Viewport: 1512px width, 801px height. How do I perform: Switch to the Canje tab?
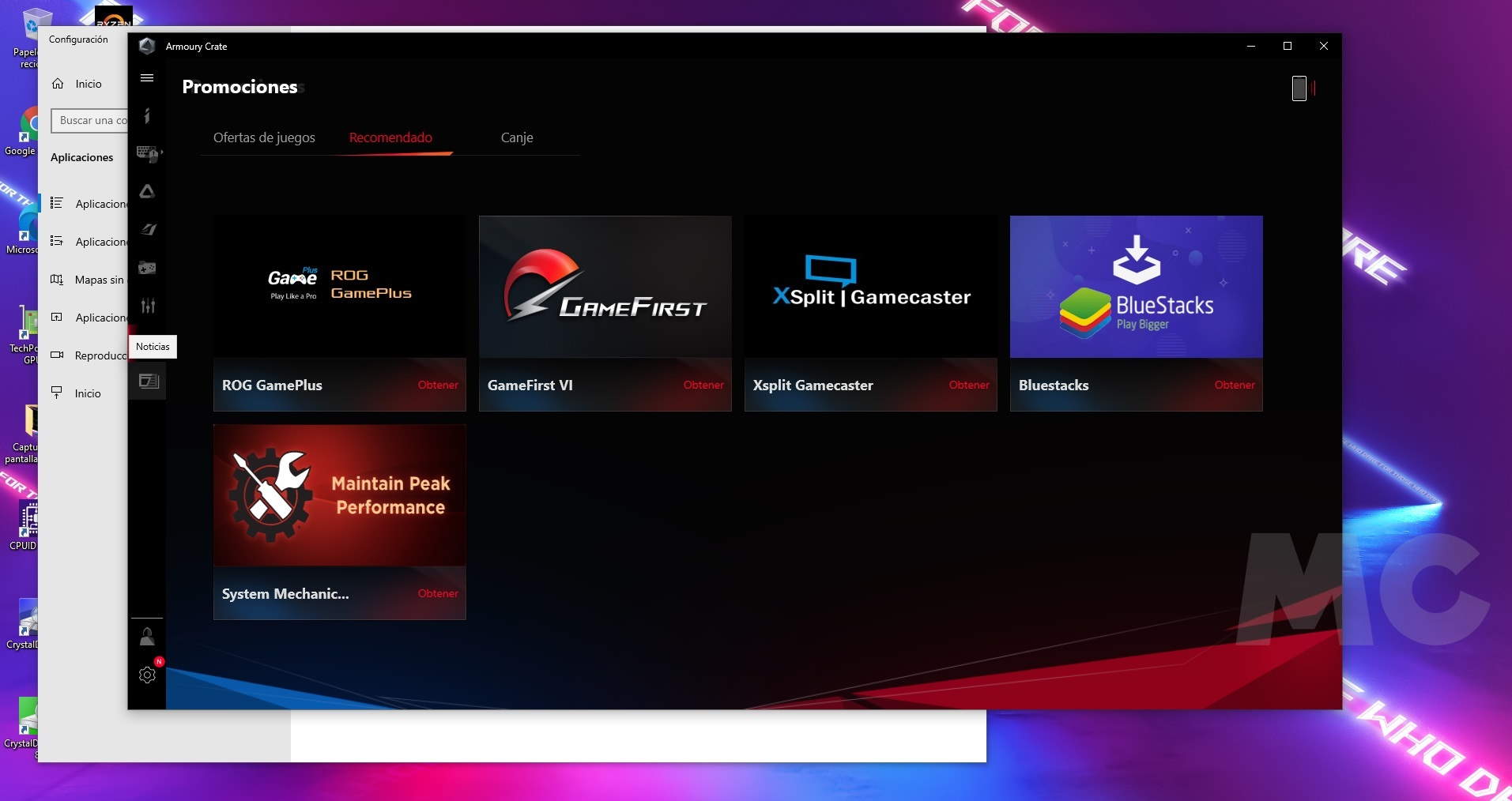[517, 137]
